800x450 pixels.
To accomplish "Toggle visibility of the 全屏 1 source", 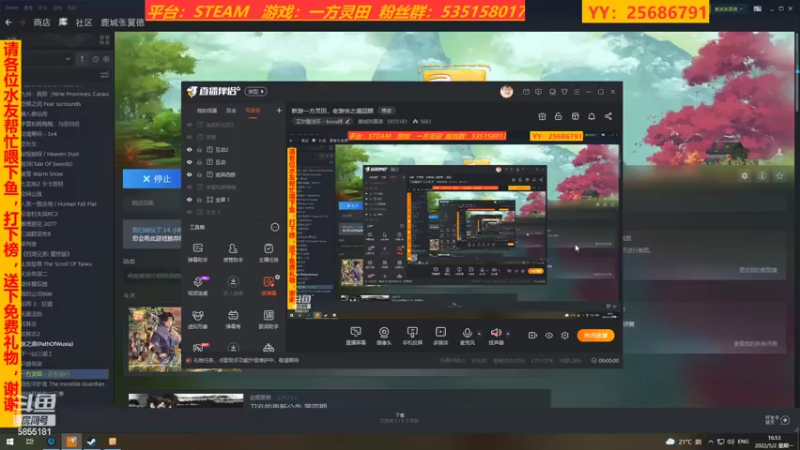I will 189,199.
